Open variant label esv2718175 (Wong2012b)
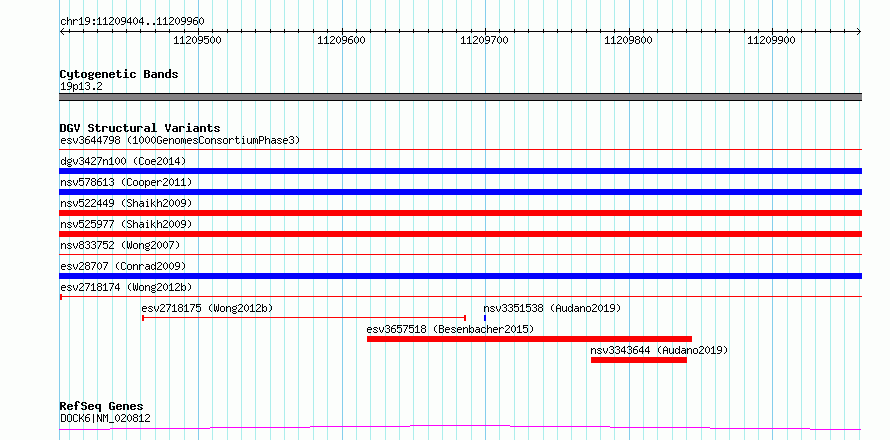The width and height of the screenshot is (890, 440). click(x=207, y=308)
